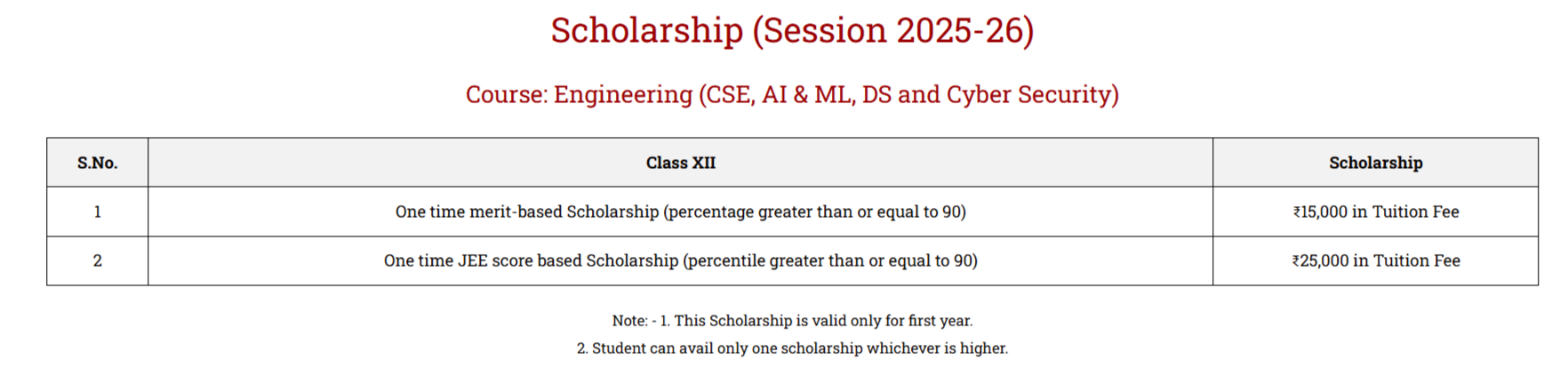
Task: Click the note about first year validity
Action: pos(792,321)
